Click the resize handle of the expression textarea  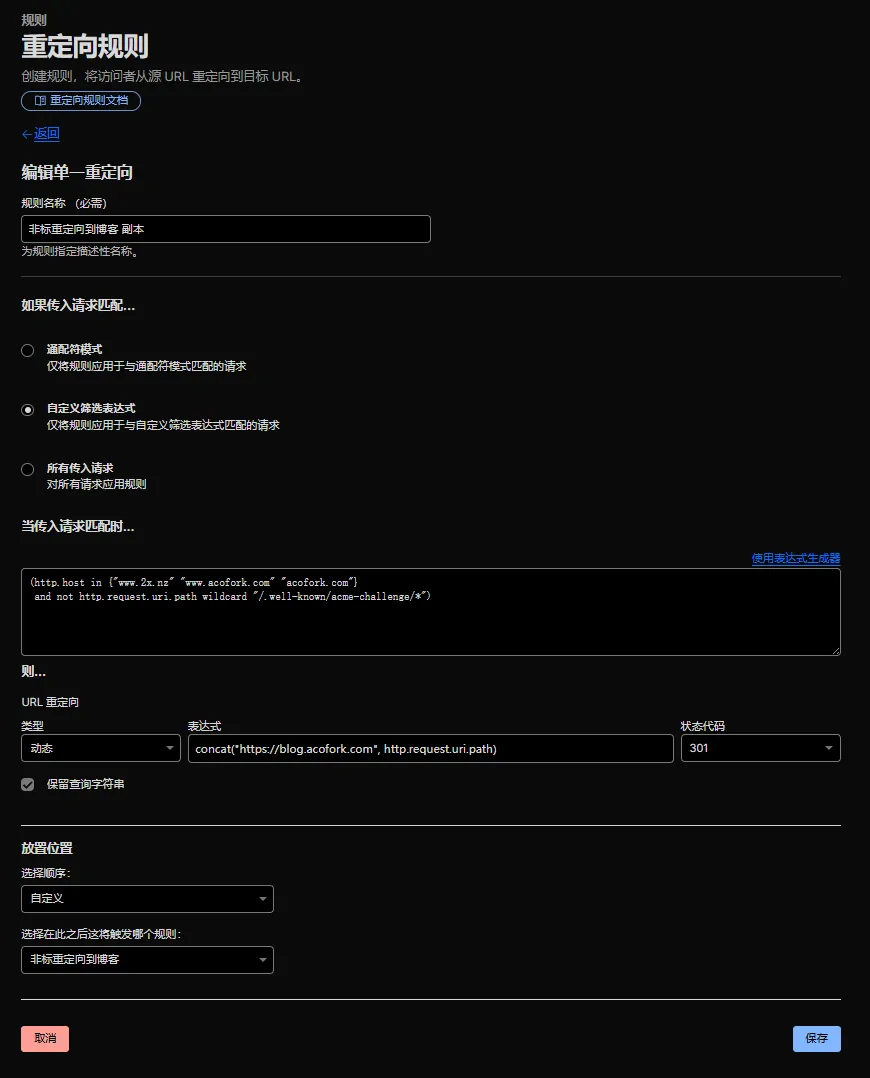[x=835, y=650]
